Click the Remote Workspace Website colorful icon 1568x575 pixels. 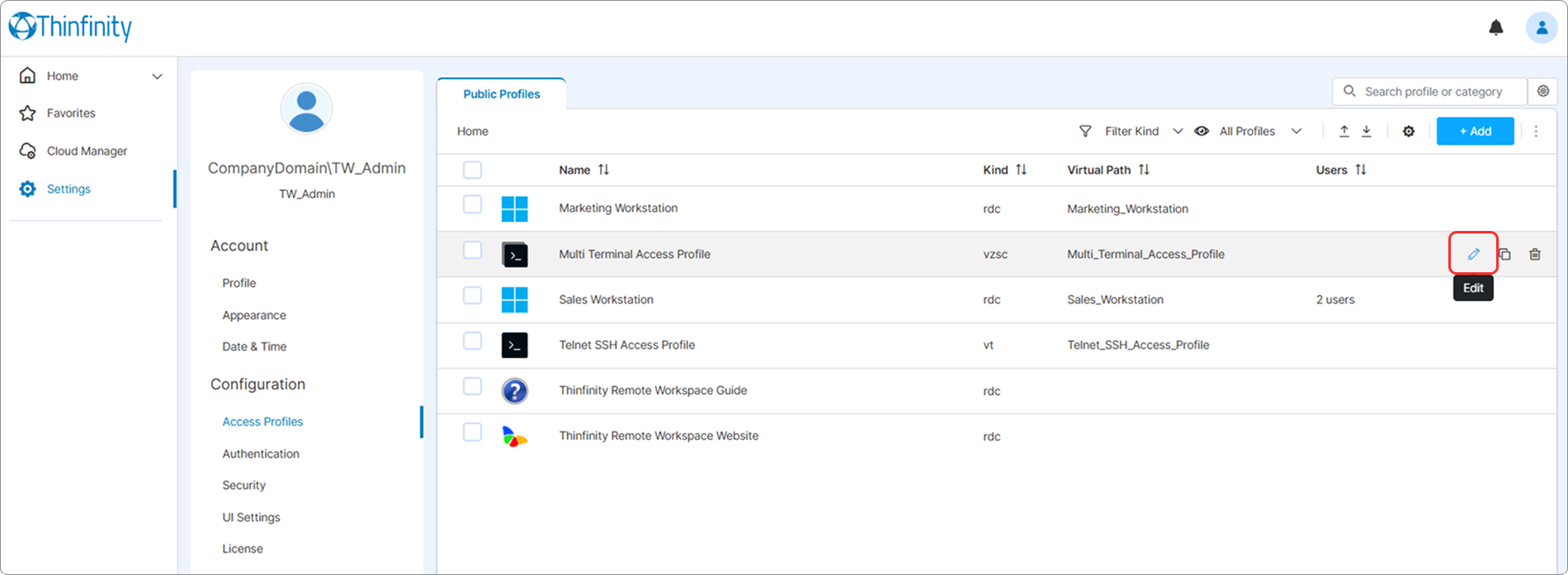pyautogui.click(x=514, y=436)
